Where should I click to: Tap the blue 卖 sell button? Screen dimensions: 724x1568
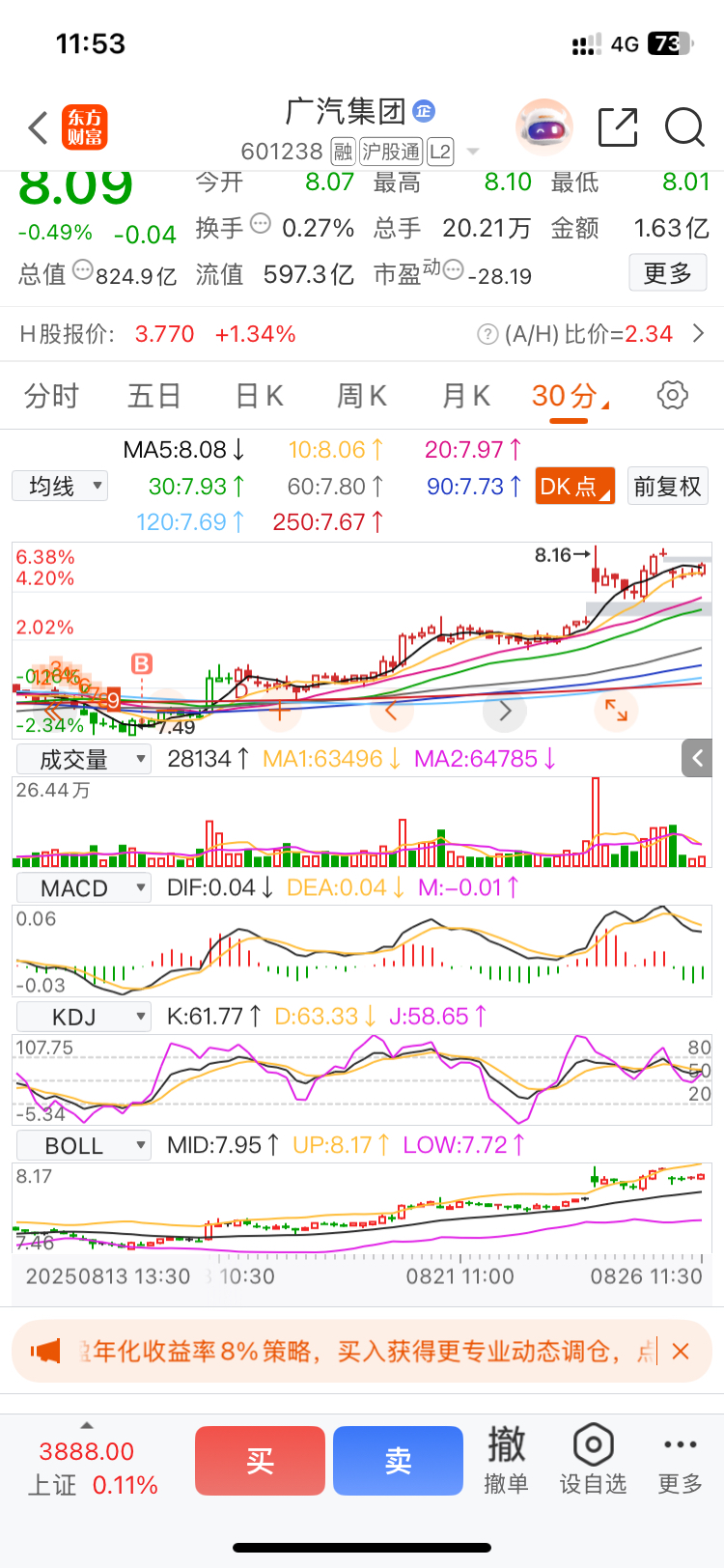(398, 1461)
